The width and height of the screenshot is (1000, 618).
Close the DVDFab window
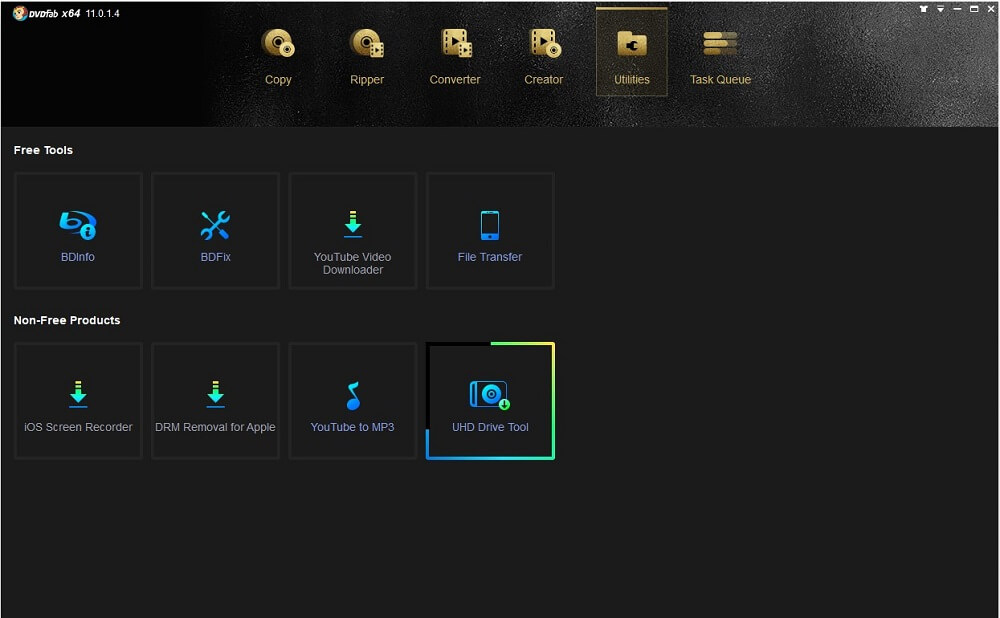point(991,9)
